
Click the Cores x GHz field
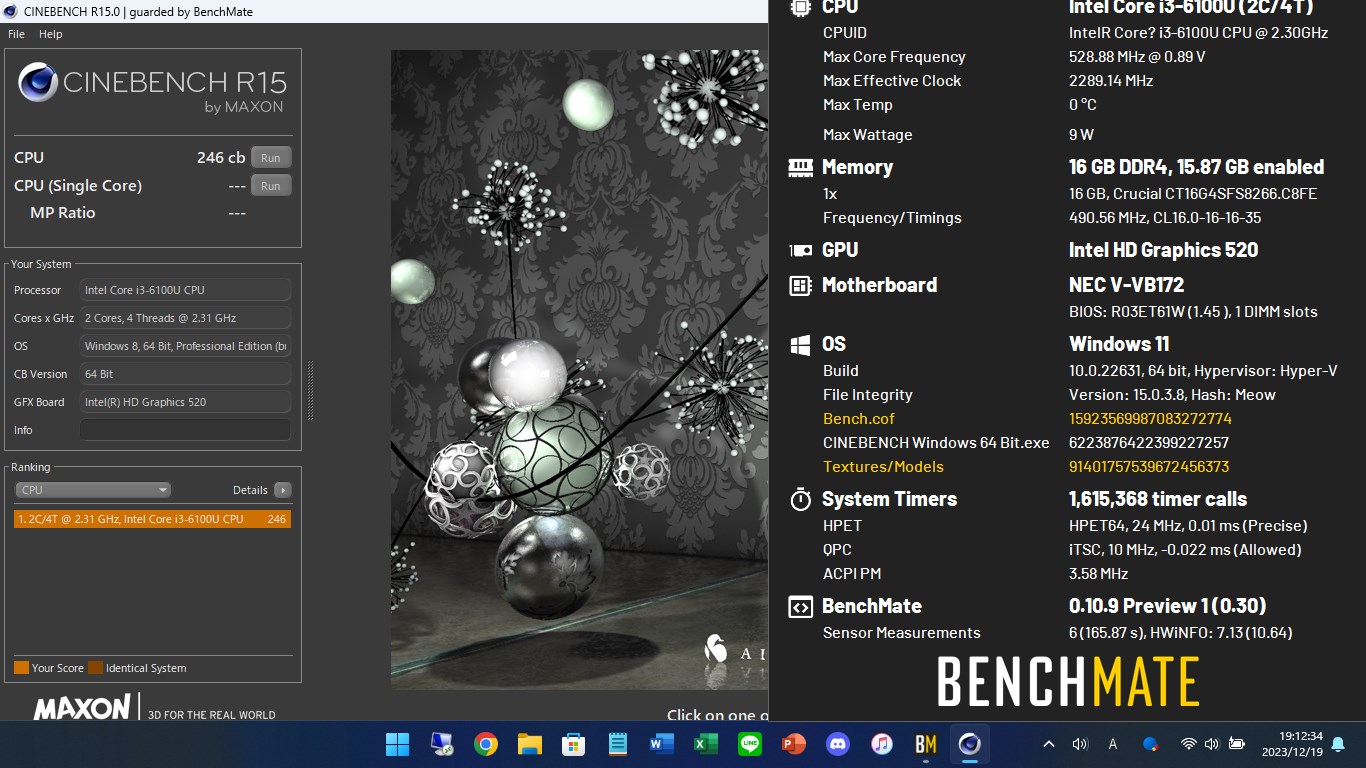[185, 318]
